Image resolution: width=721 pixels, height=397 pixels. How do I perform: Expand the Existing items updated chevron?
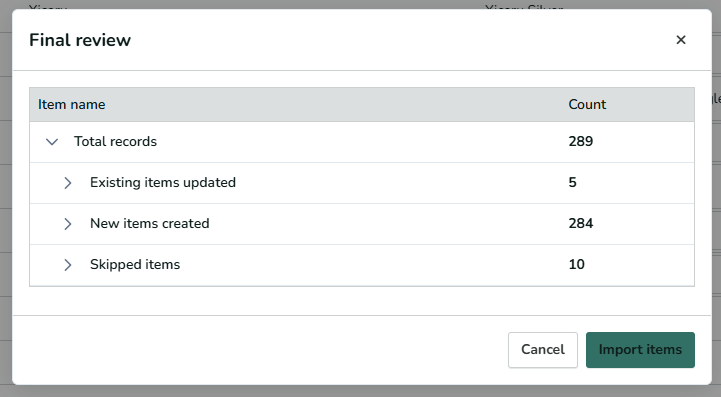coord(68,183)
